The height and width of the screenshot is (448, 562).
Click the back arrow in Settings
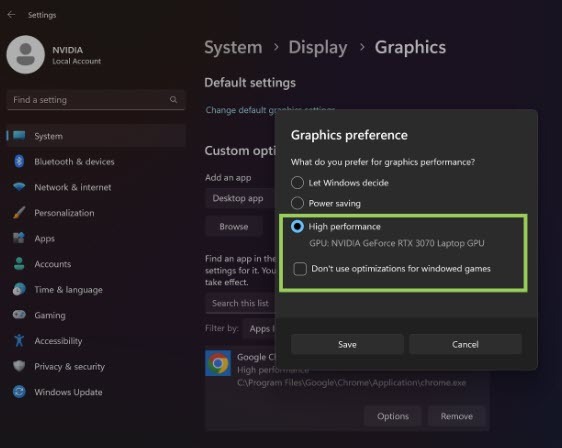11,15
